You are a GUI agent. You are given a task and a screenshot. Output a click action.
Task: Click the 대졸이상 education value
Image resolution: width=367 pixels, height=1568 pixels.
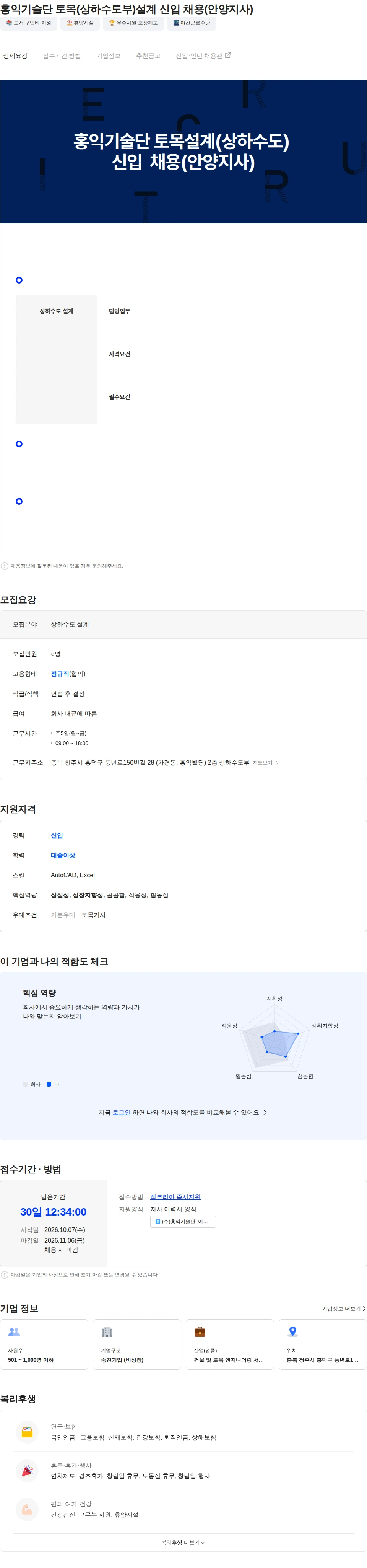[63, 855]
